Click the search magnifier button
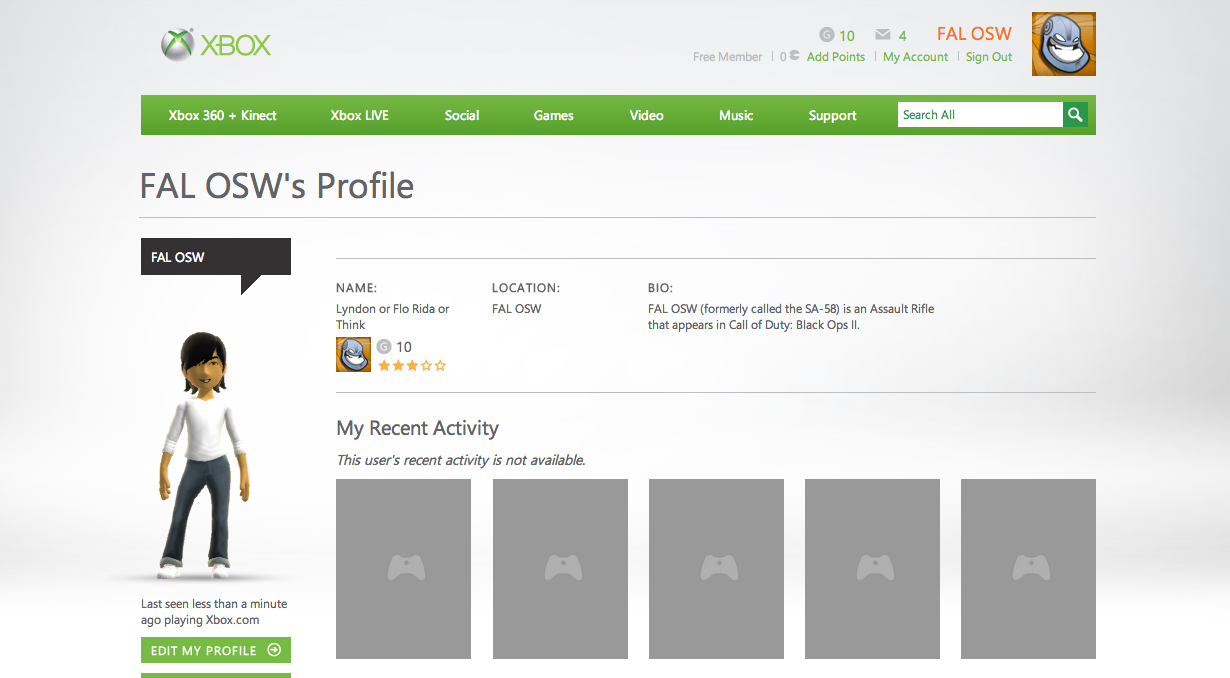 [1075, 115]
